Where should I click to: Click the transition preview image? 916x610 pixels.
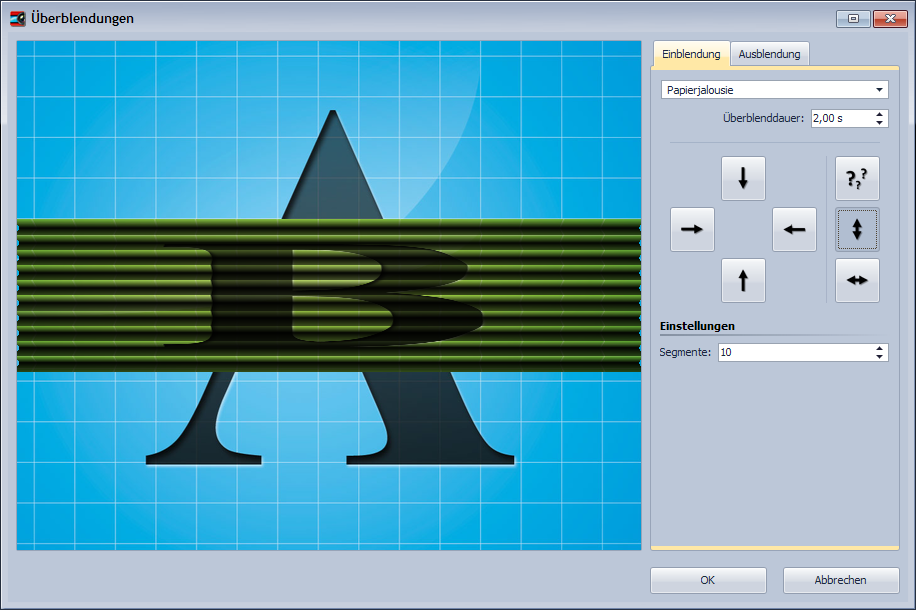point(329,295)
